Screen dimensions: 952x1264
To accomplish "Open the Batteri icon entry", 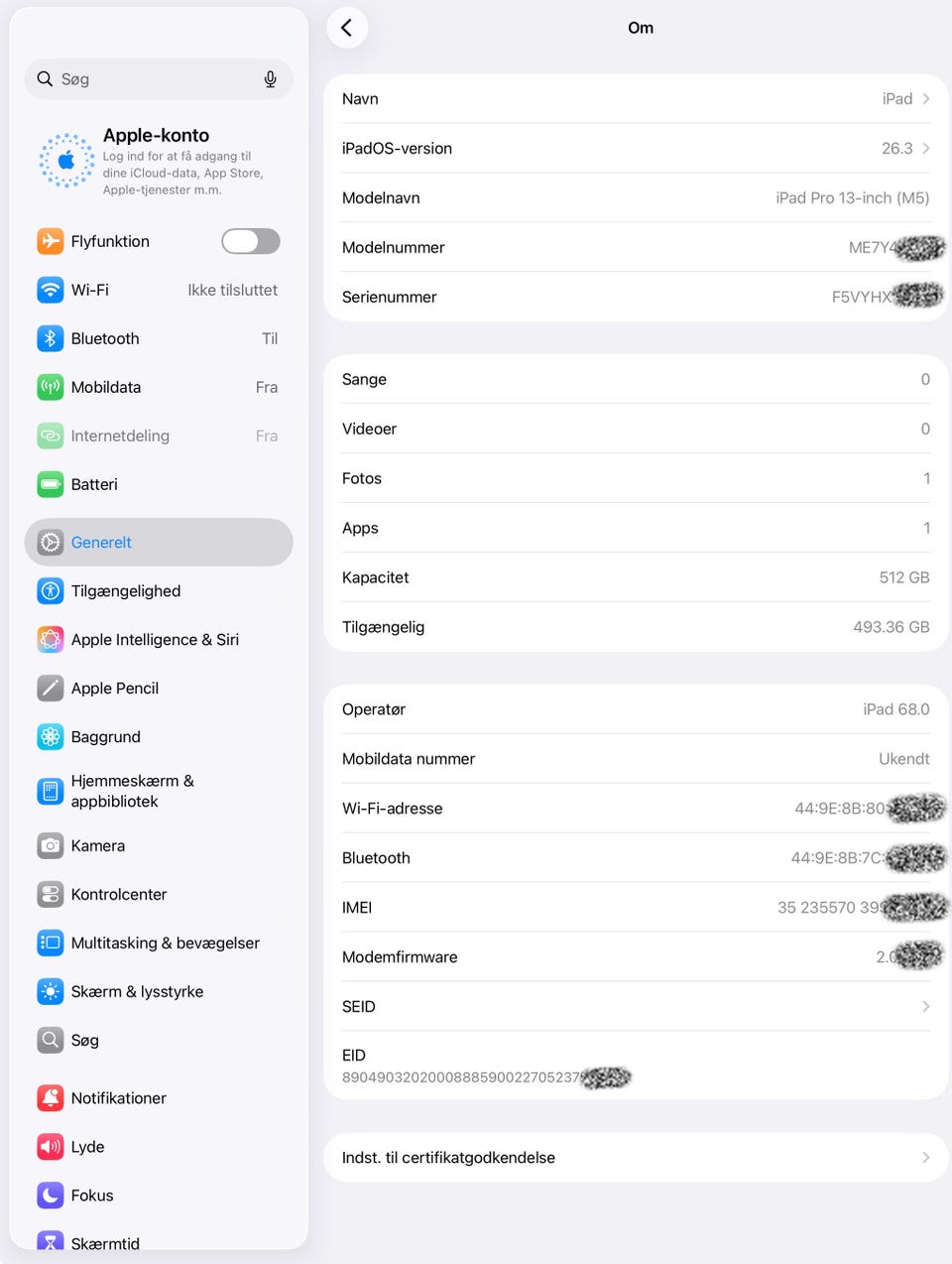I will [x=51, y=484].
